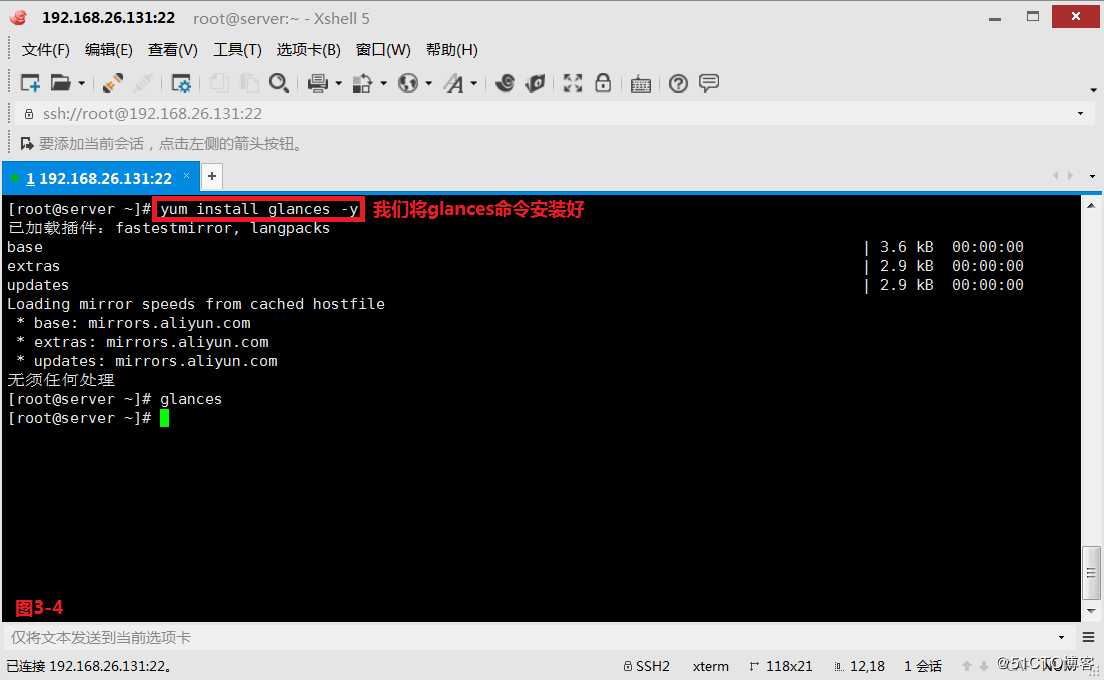
Task: Open the 选项卡(B) menu
Action: coord(308,49)
